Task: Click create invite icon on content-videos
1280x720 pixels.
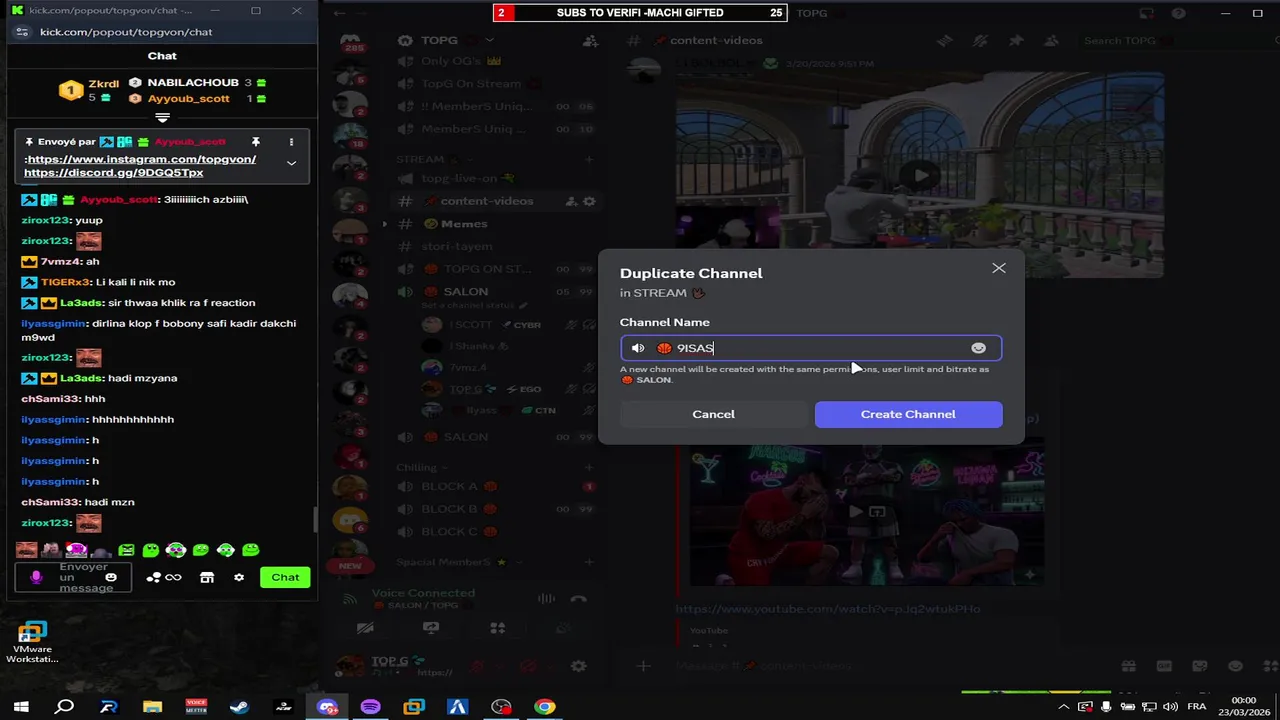Action: [571, 201]
